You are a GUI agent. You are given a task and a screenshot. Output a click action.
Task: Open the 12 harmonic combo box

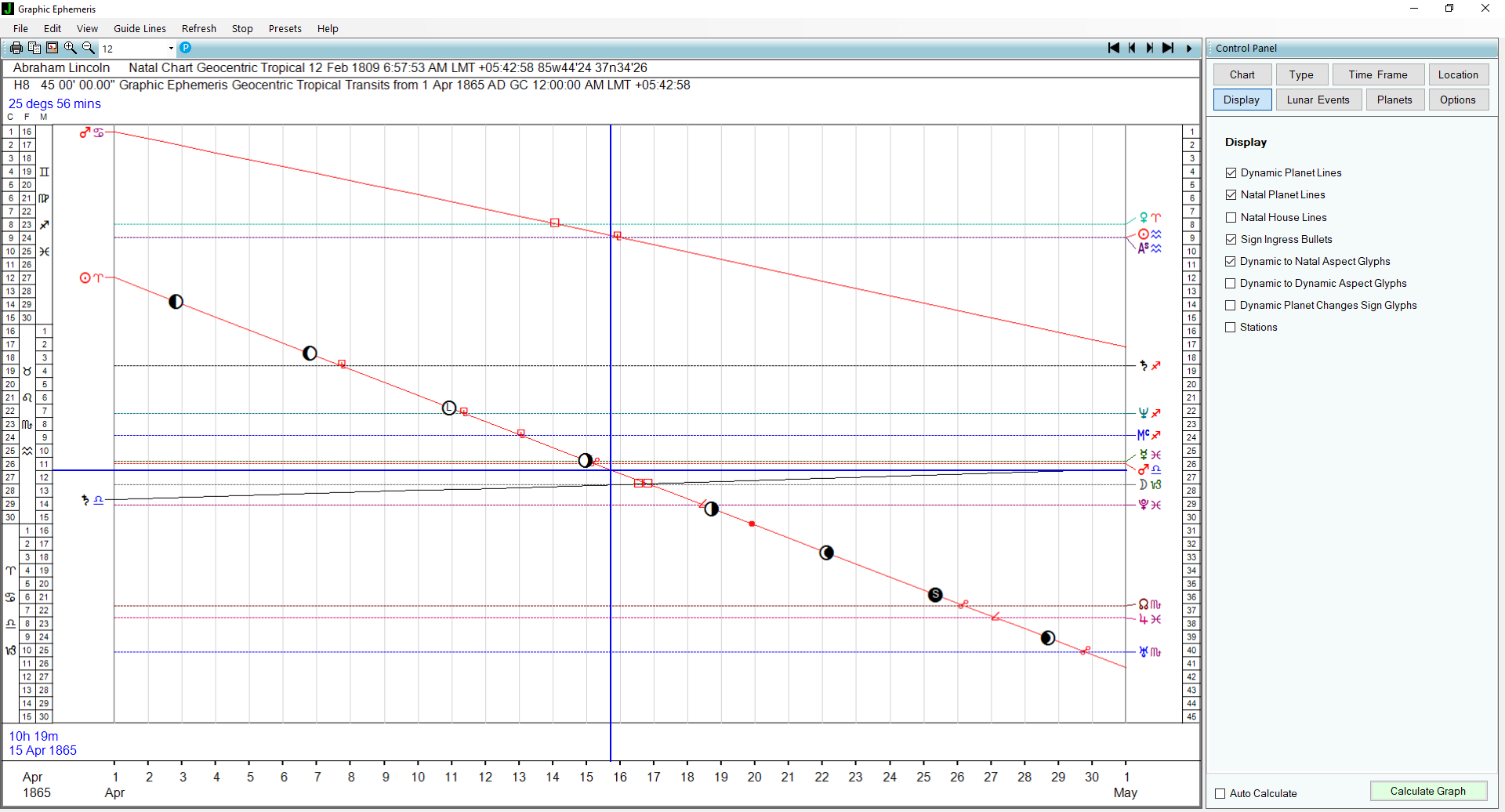(x=137, y=49)
